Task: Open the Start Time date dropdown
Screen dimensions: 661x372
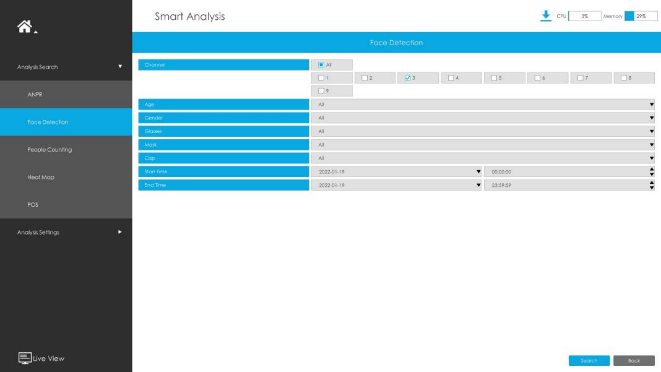Action: (397, 172)
